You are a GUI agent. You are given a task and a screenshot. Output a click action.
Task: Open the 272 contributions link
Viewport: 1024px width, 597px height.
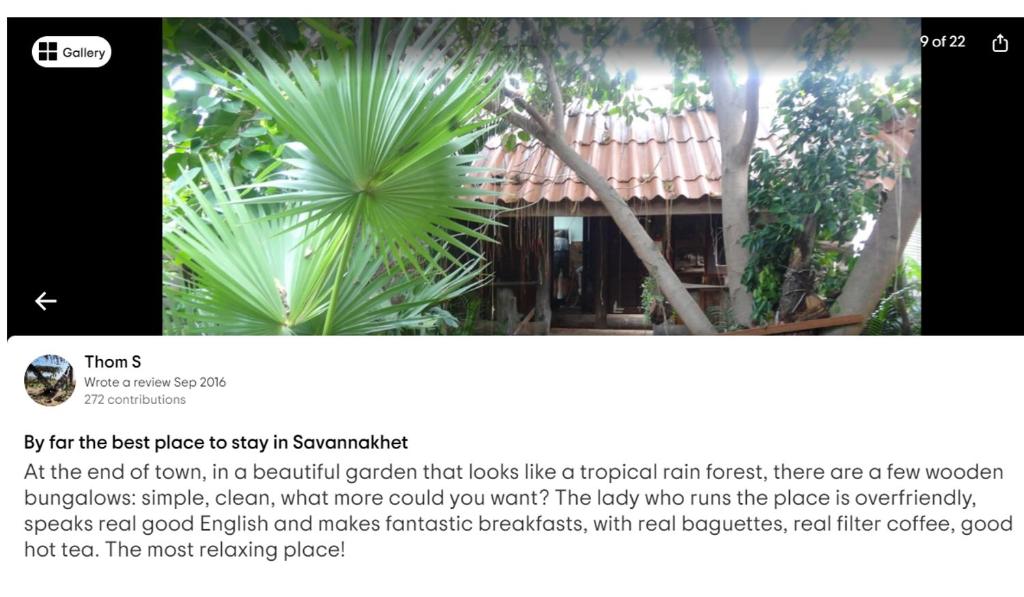click(135, 400)
